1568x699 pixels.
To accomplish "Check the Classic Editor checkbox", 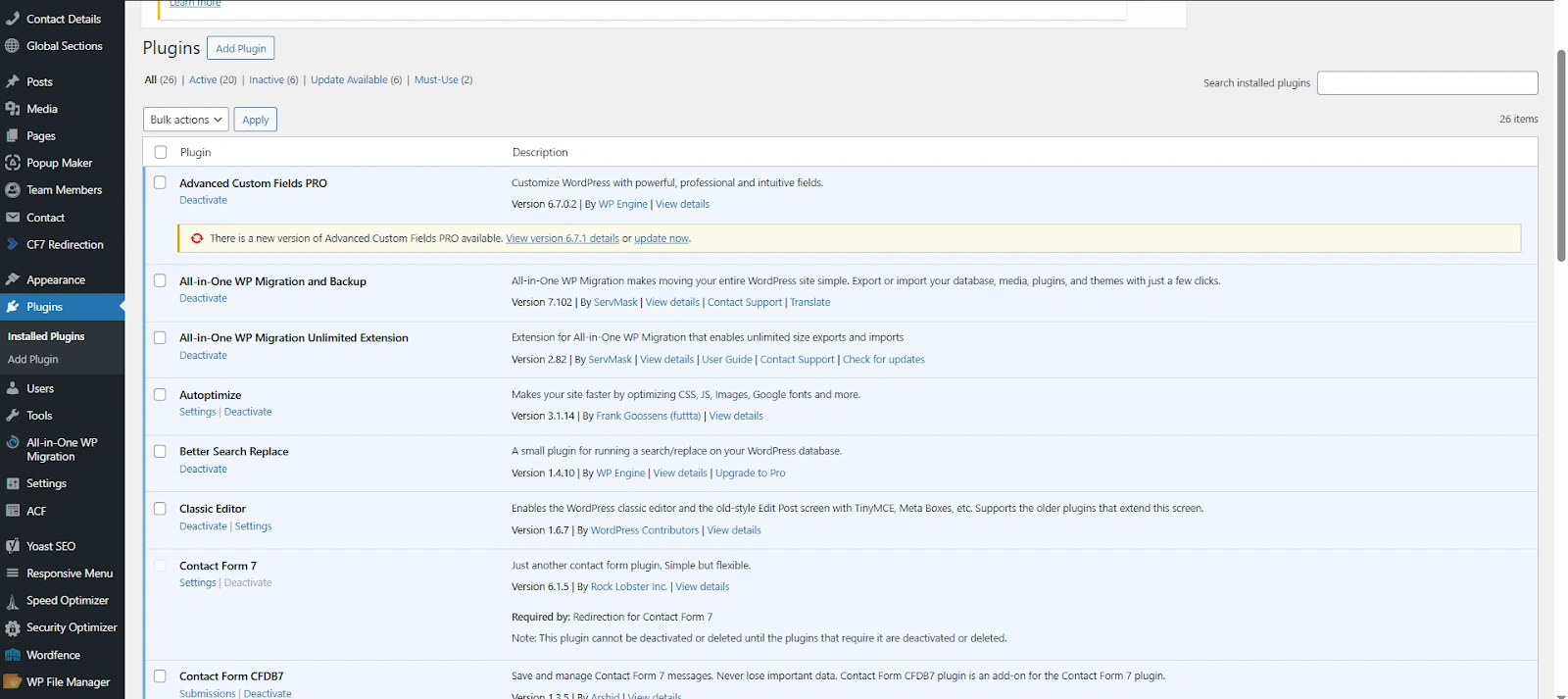I will (x=160, y=508).
